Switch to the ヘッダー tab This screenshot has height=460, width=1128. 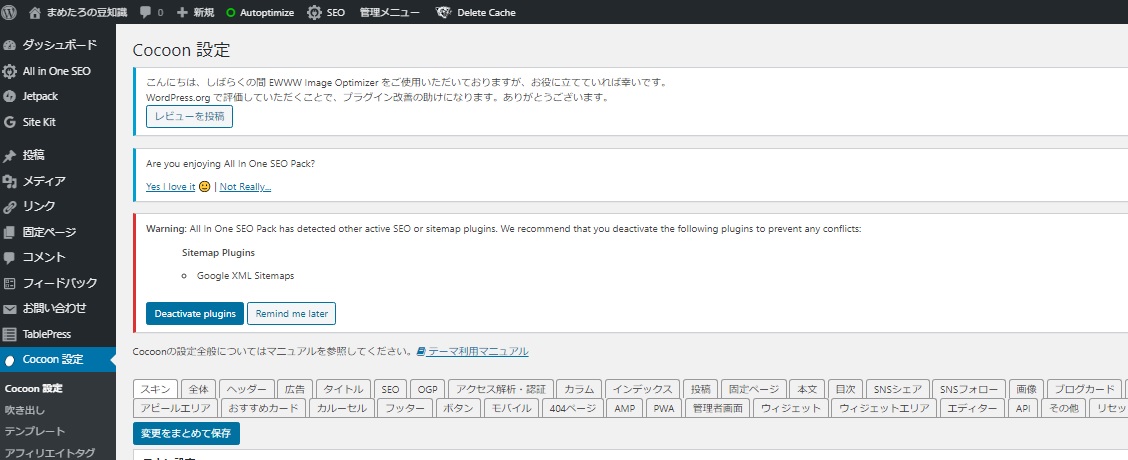tap(247, 389)
